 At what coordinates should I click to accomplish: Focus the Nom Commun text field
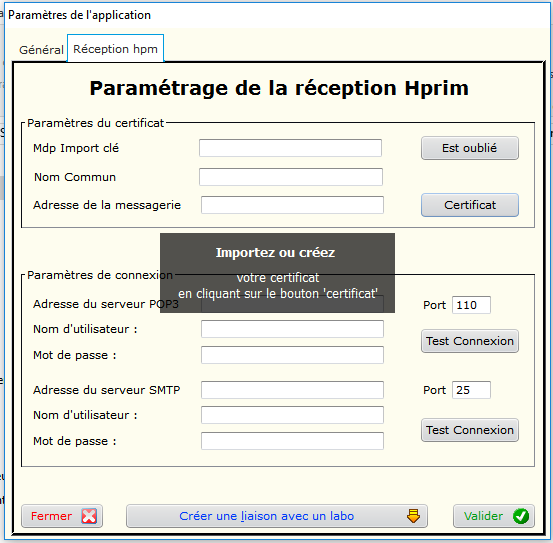coord(291,177)
